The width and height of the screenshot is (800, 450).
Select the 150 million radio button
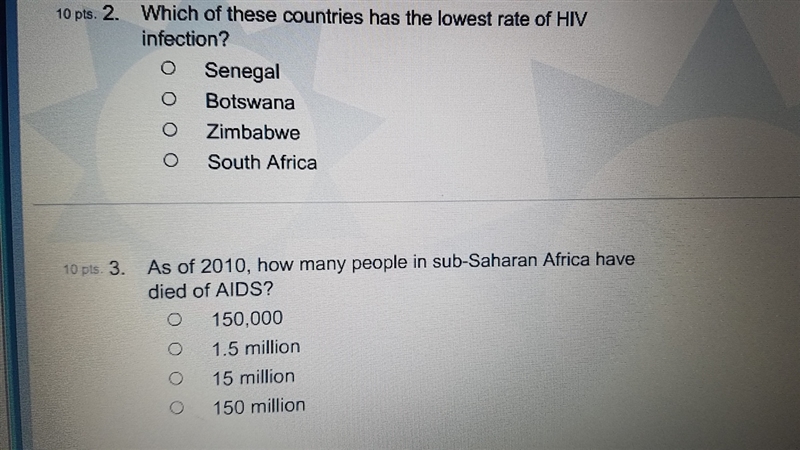coord(177,408)
